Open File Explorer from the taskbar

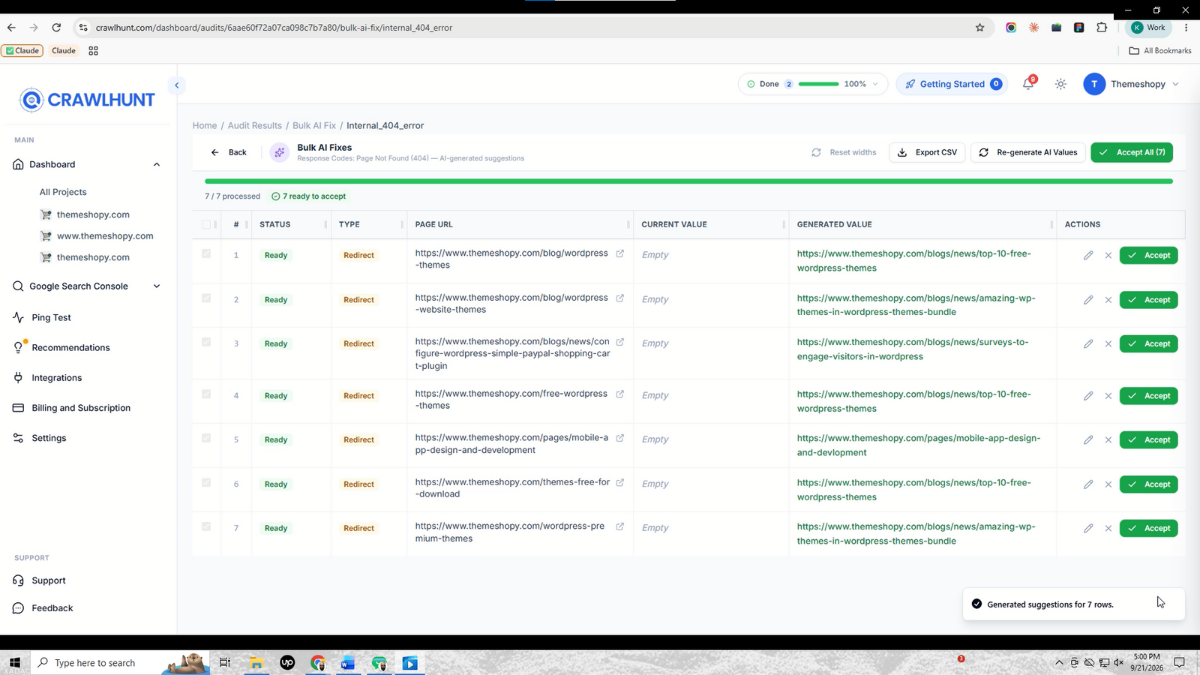pos(256,663)
